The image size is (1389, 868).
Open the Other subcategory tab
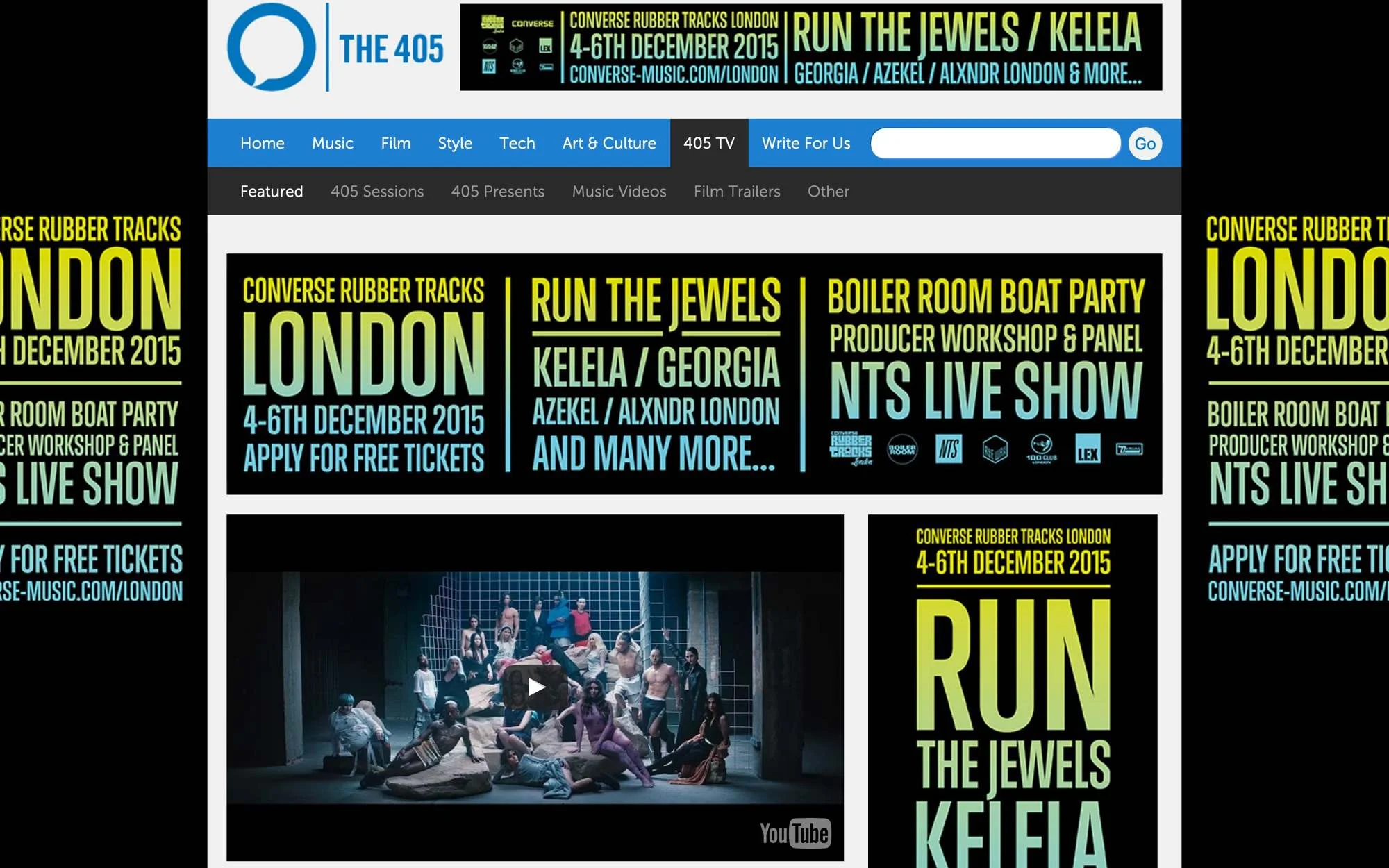(x=828, y=192)
